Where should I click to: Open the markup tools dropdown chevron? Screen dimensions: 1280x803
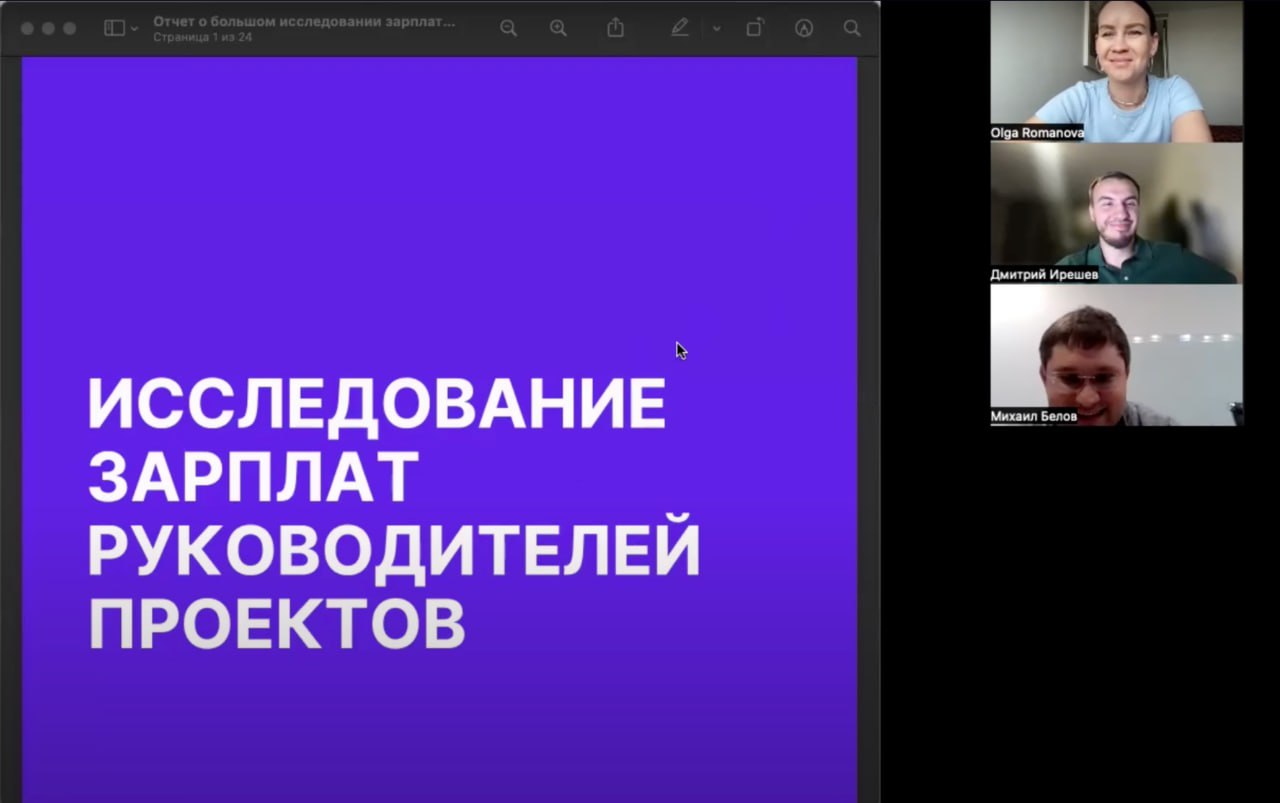pyautogui.click(x=716, y=28)
